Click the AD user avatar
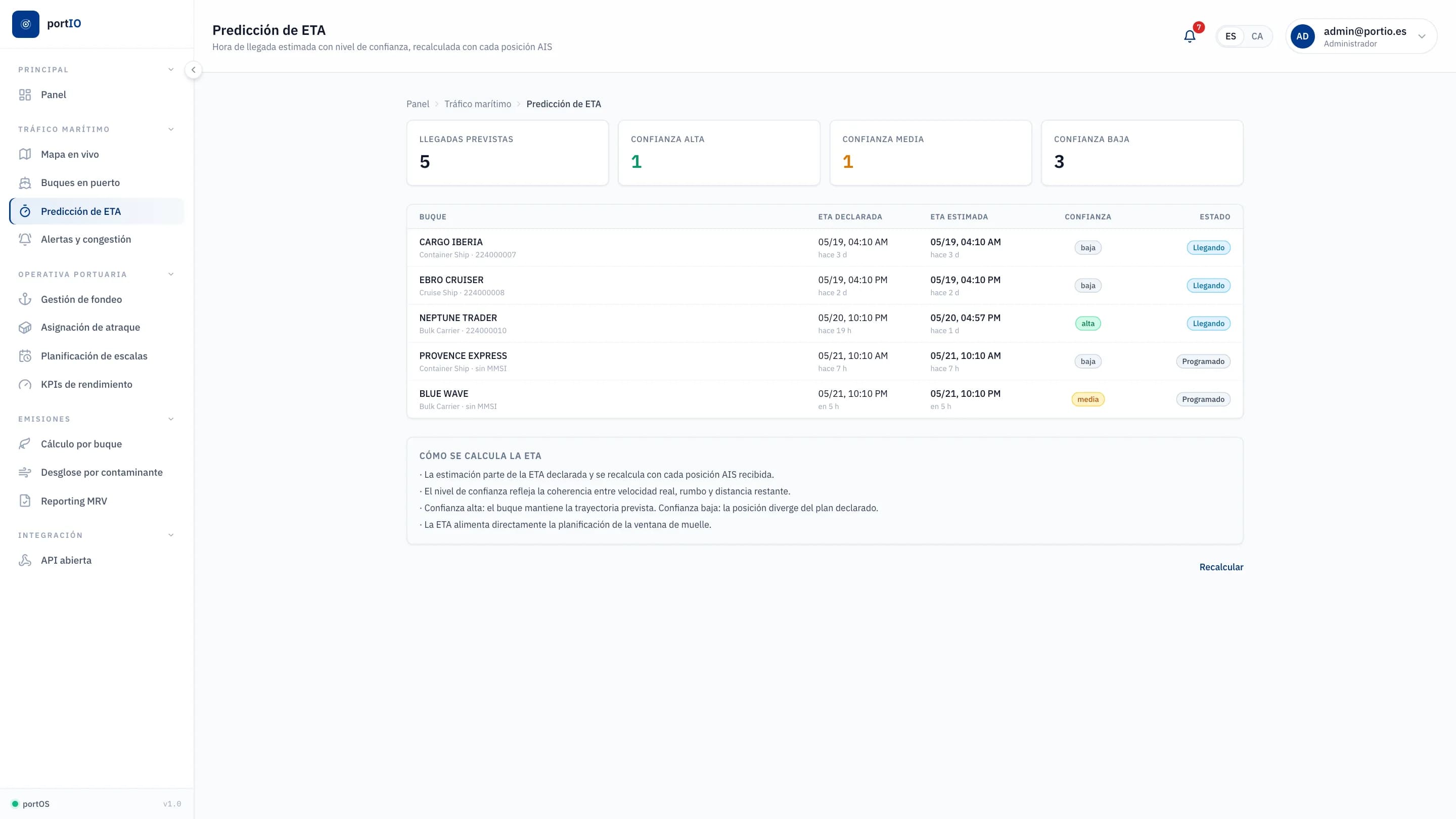The width and height of the screenshot is (1456, 819). [1302, 36]
